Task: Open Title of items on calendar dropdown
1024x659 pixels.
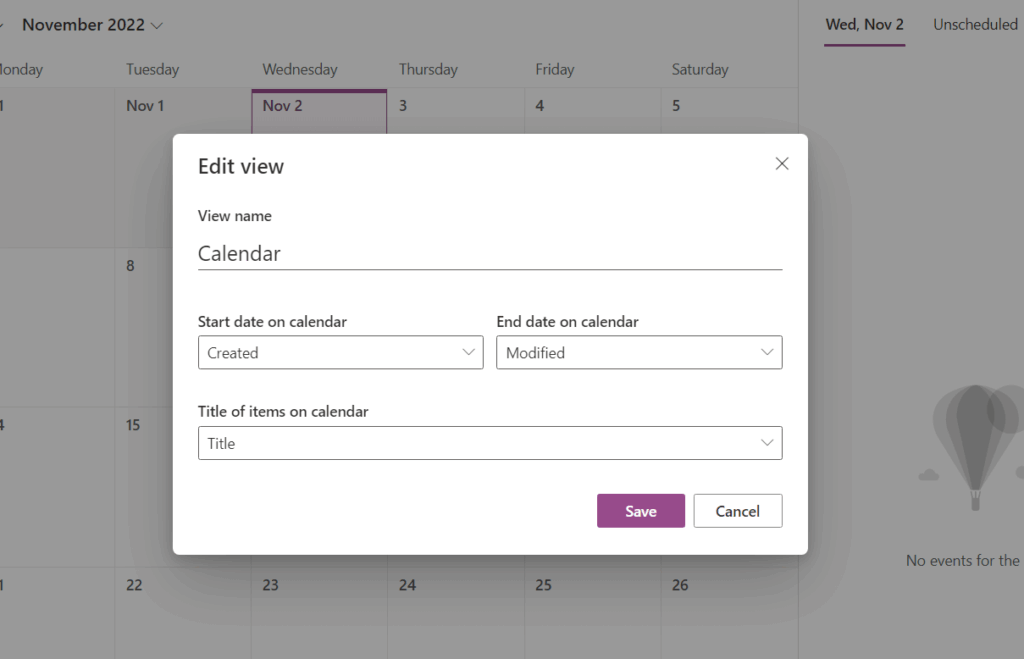Action: point(490,443)
